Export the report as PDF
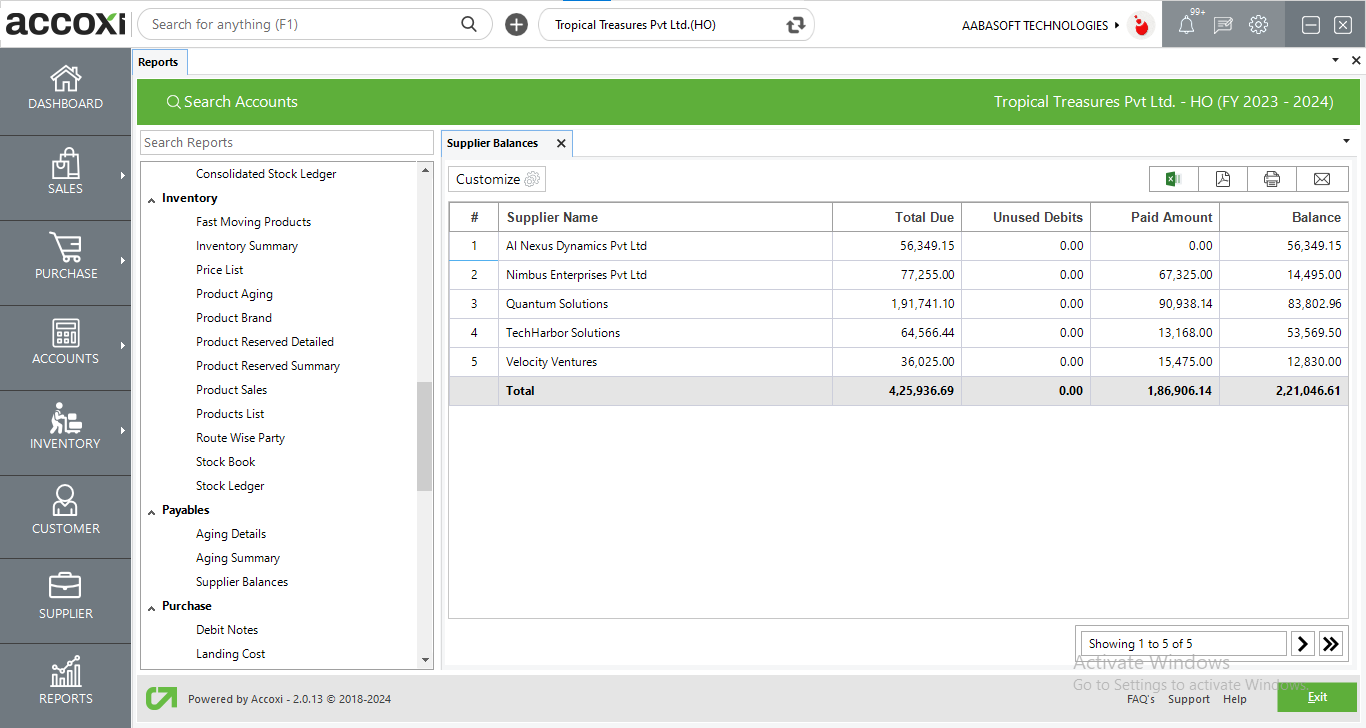Screen dimensions: 1366x728 (1222, 178)
